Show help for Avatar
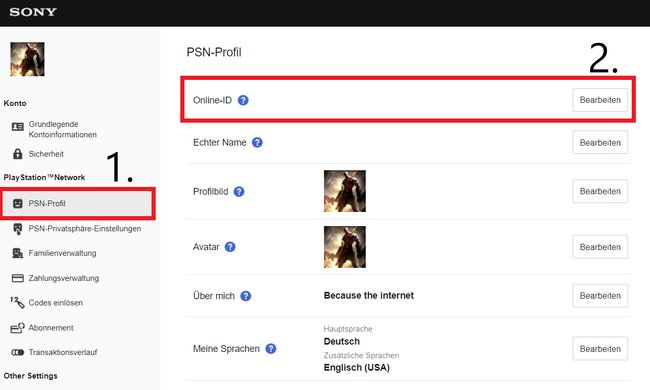 (x=230, y=247)
